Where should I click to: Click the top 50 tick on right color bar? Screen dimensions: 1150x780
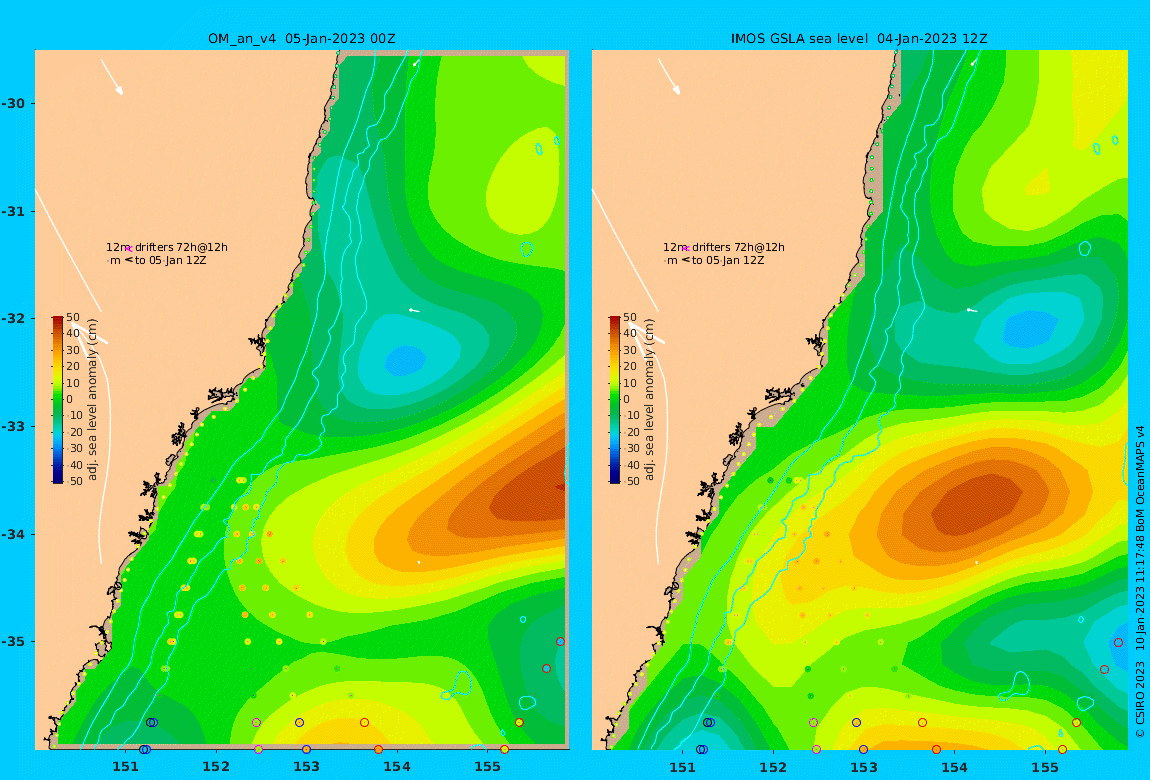tap(631, 317)
